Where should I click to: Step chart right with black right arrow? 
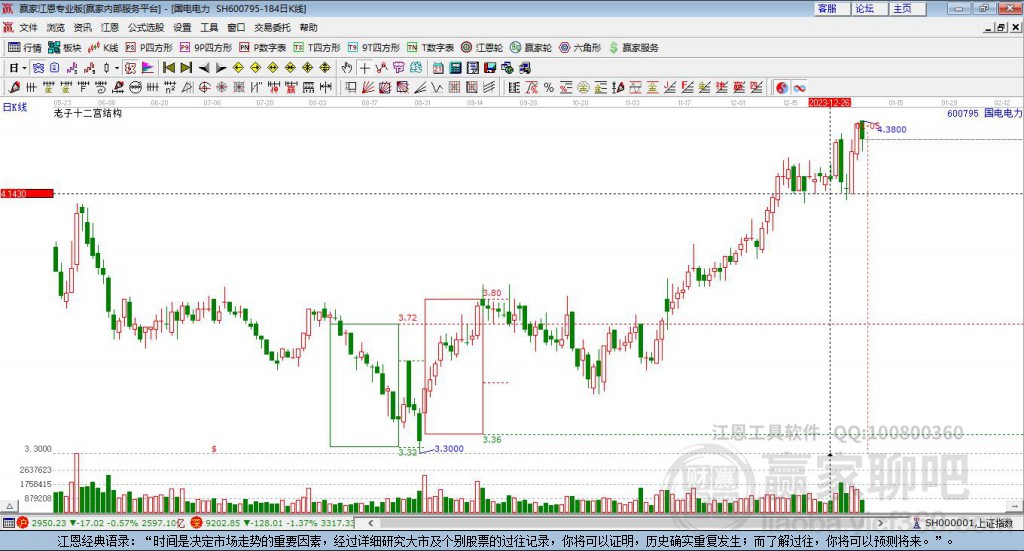pyautogui.click(x=221, y=68)
